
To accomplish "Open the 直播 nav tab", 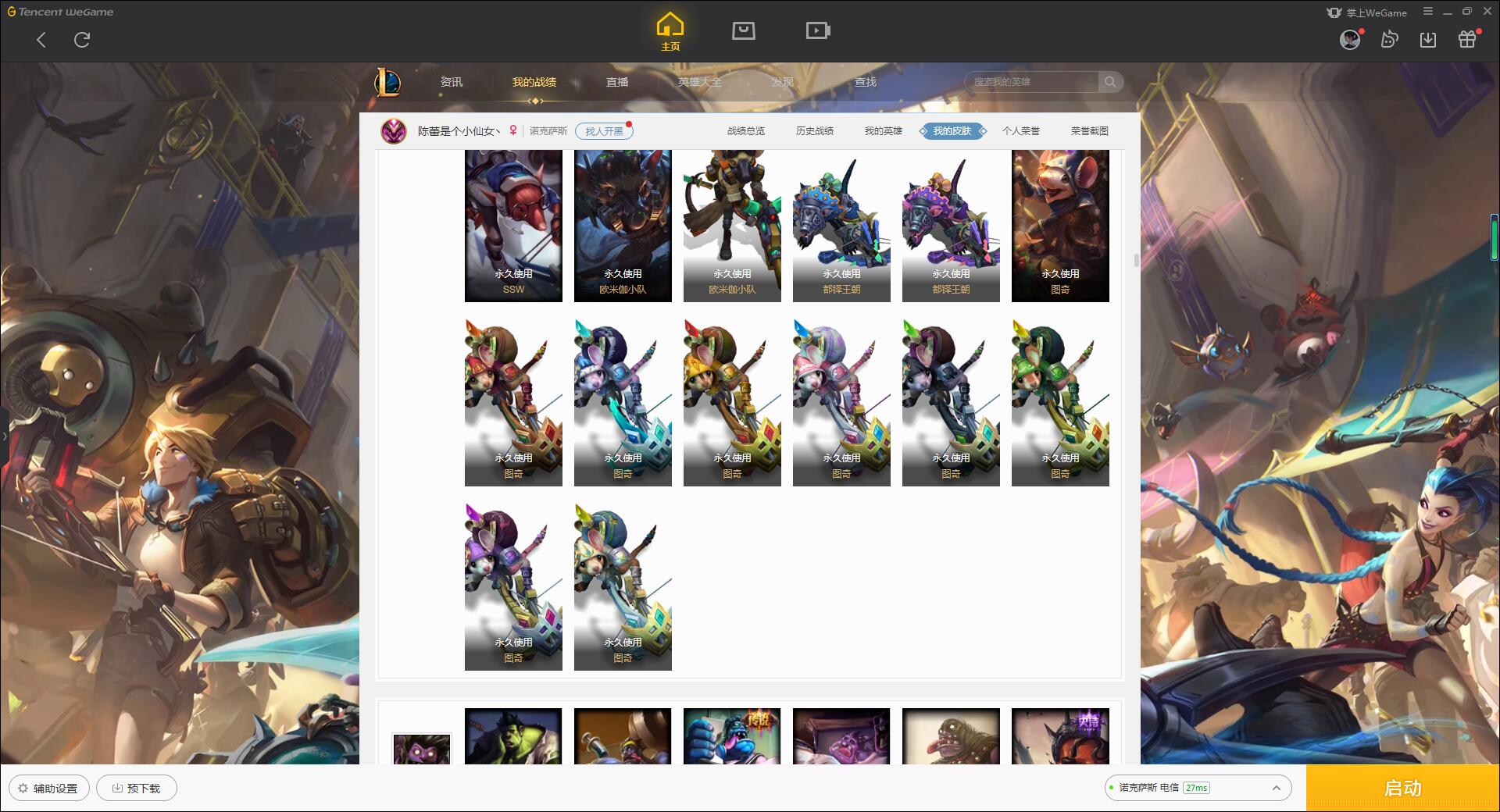I will click(x=617, y=82).
